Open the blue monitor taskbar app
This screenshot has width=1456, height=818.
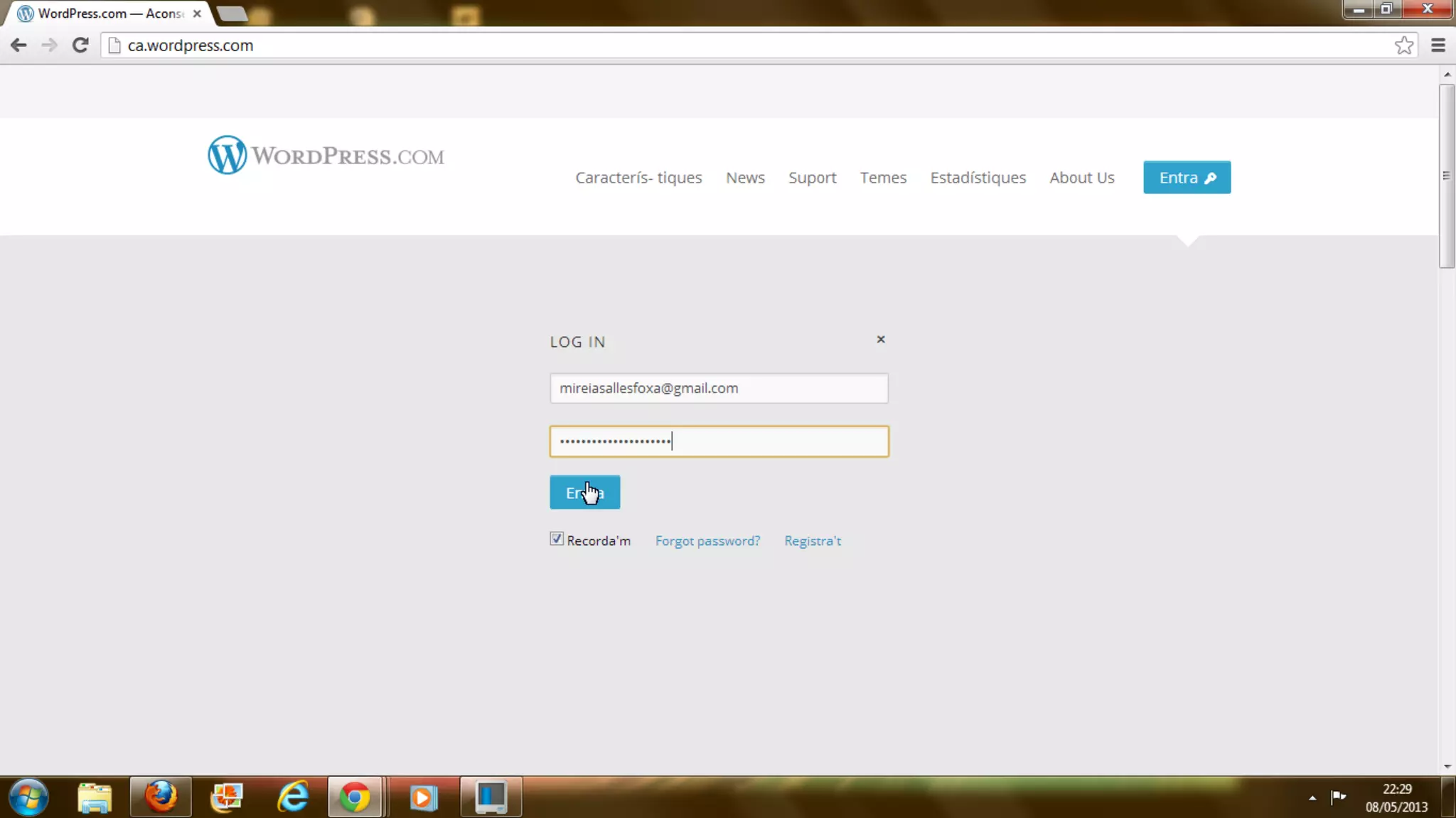click(x=491, y=797)
